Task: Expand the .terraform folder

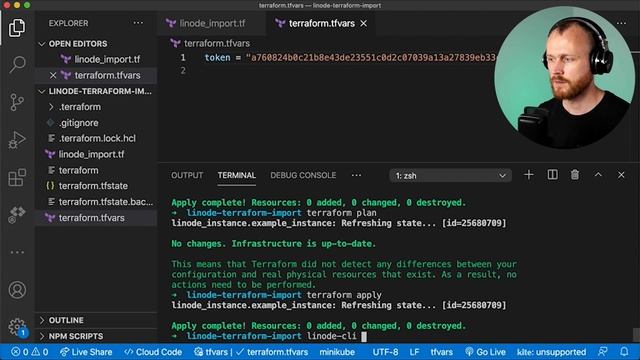Action: (x=80, y=107)
